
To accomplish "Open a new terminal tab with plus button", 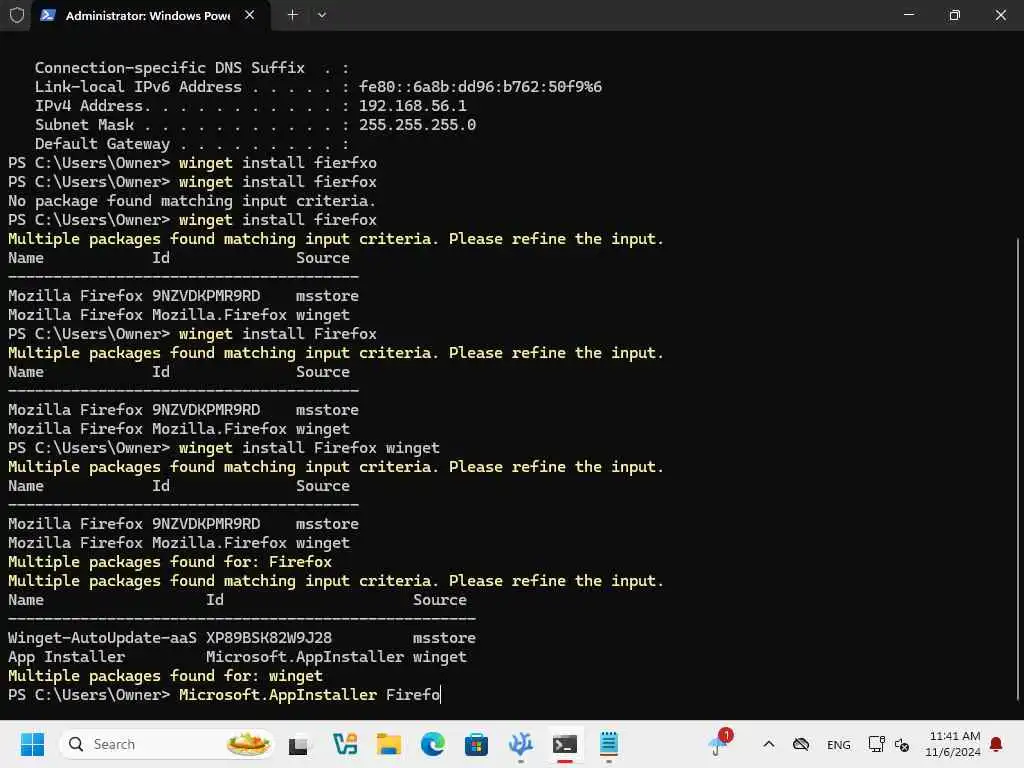I will (293, 14).
